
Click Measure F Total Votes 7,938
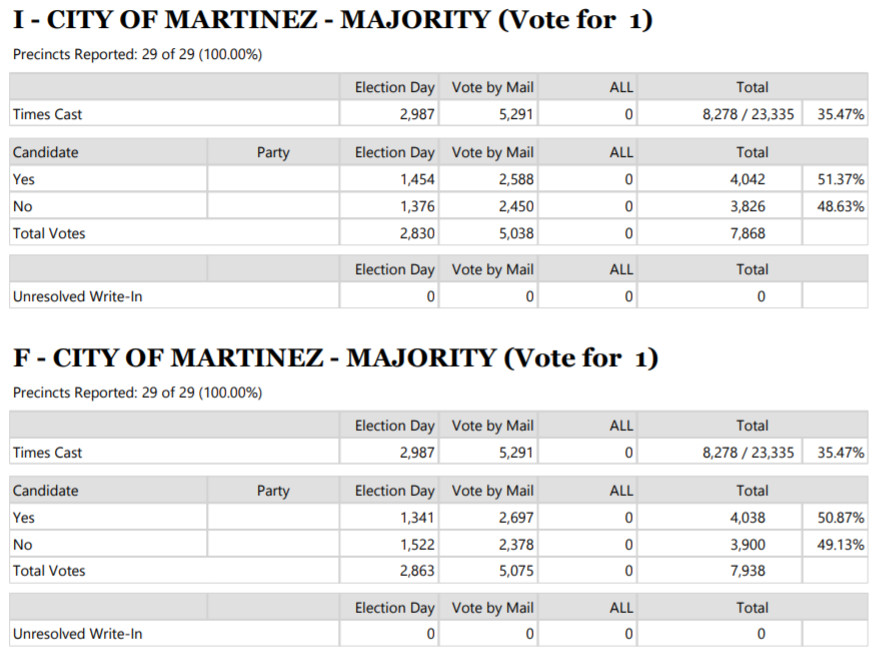click(x=747, y=571)
